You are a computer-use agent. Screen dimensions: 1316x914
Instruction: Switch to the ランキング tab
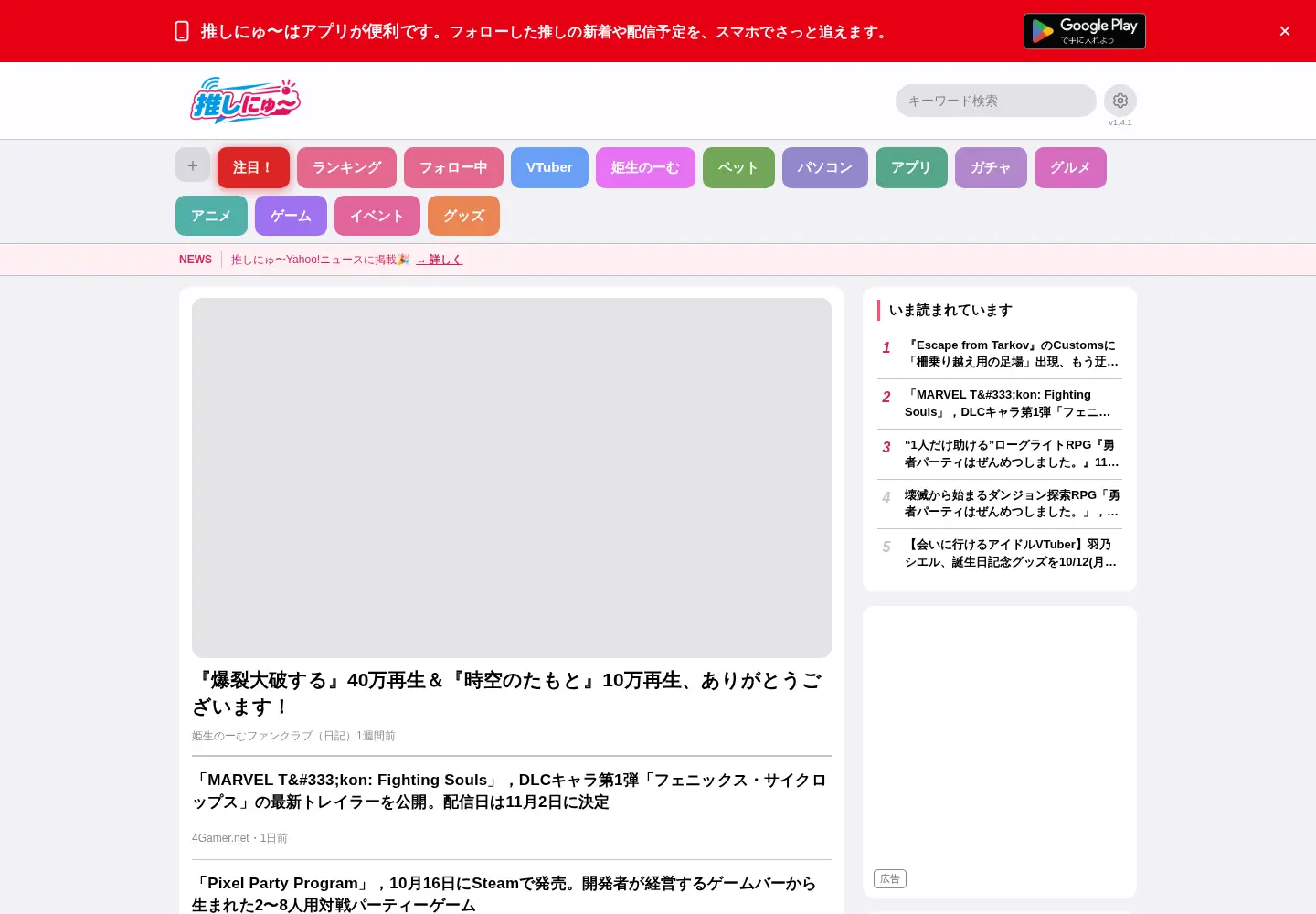(x=346, y=167)
